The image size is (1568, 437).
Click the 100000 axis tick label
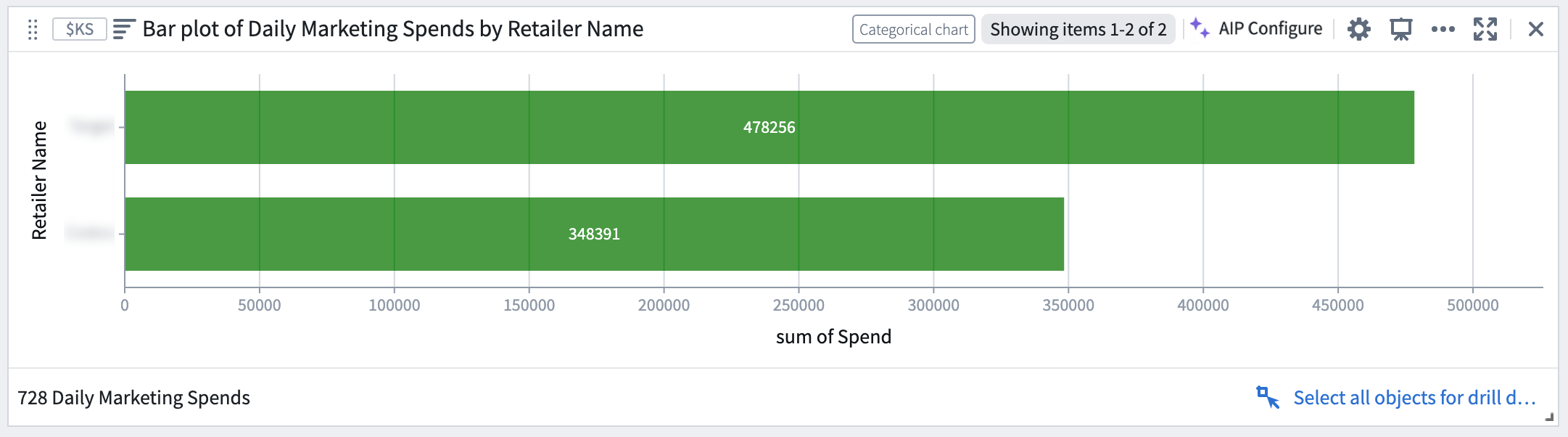click(x=394, y=305)
